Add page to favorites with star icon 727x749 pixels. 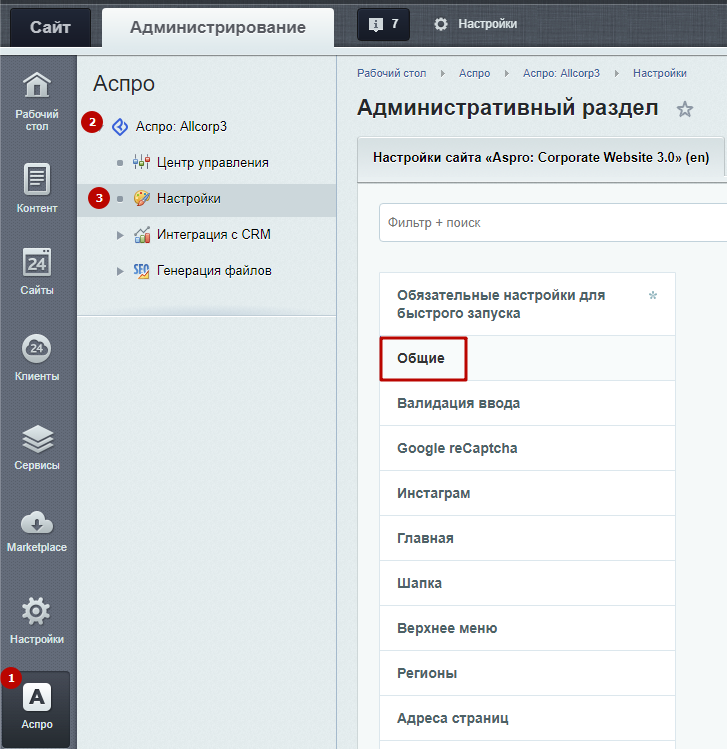pyautogui.click(x=684, y=109)
